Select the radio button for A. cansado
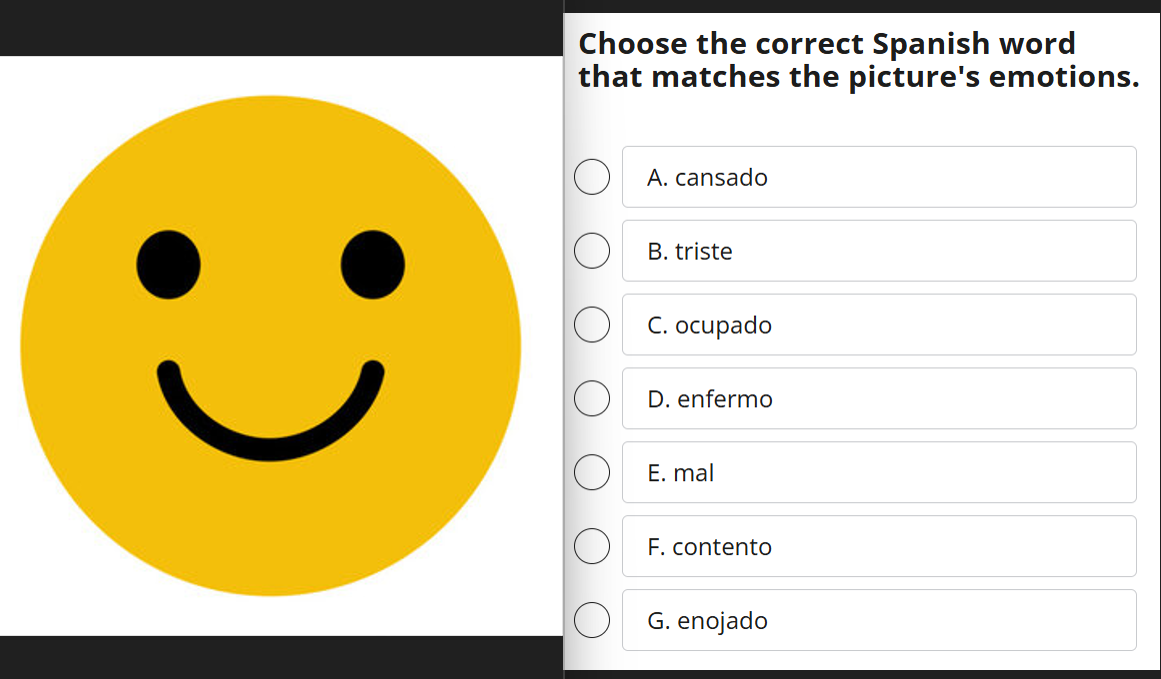Screen dimensions: 1161x679 point(592,177)
